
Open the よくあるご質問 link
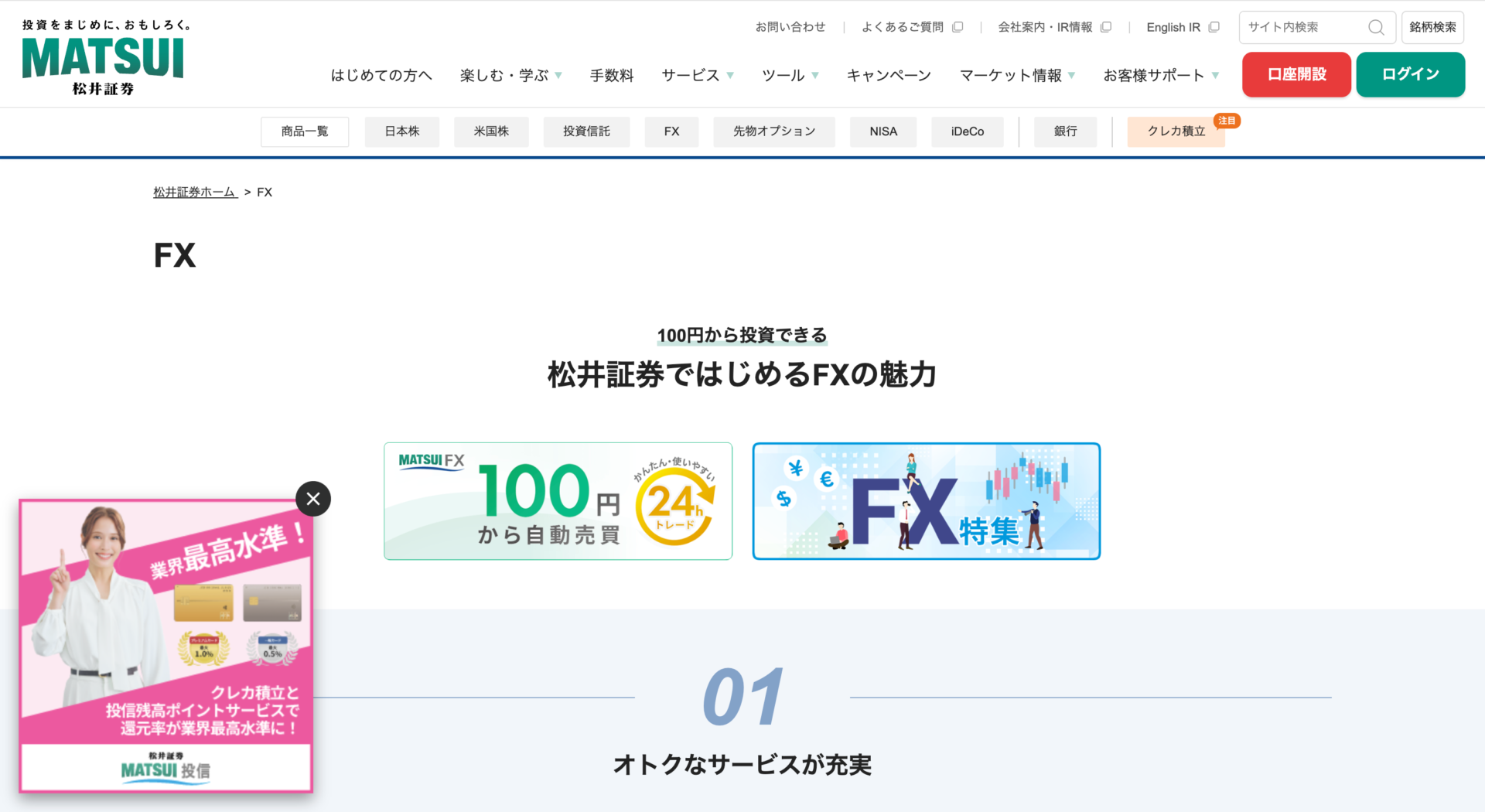click(903, 27)
